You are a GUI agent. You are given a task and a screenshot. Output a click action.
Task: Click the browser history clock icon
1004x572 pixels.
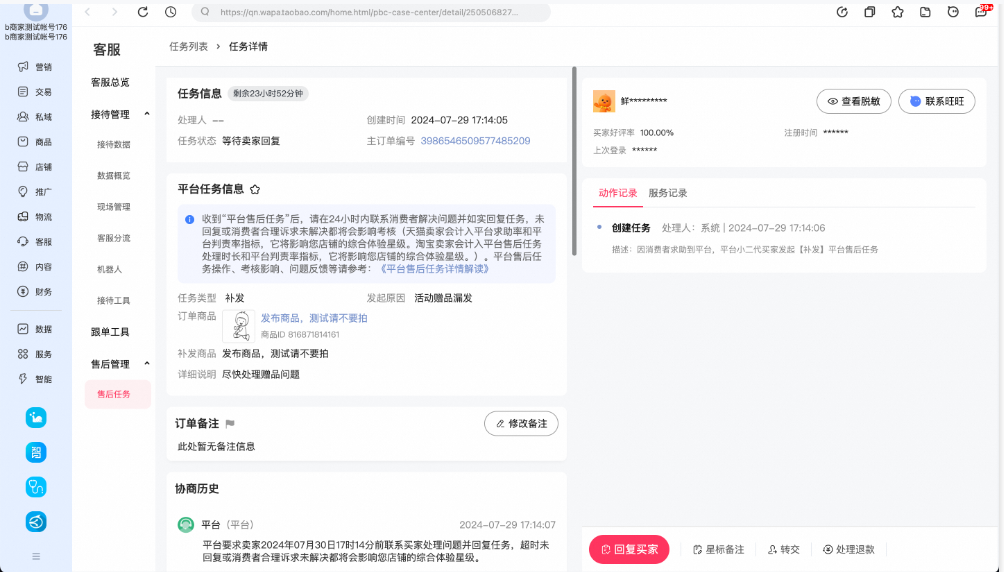[x=170, y=12]
